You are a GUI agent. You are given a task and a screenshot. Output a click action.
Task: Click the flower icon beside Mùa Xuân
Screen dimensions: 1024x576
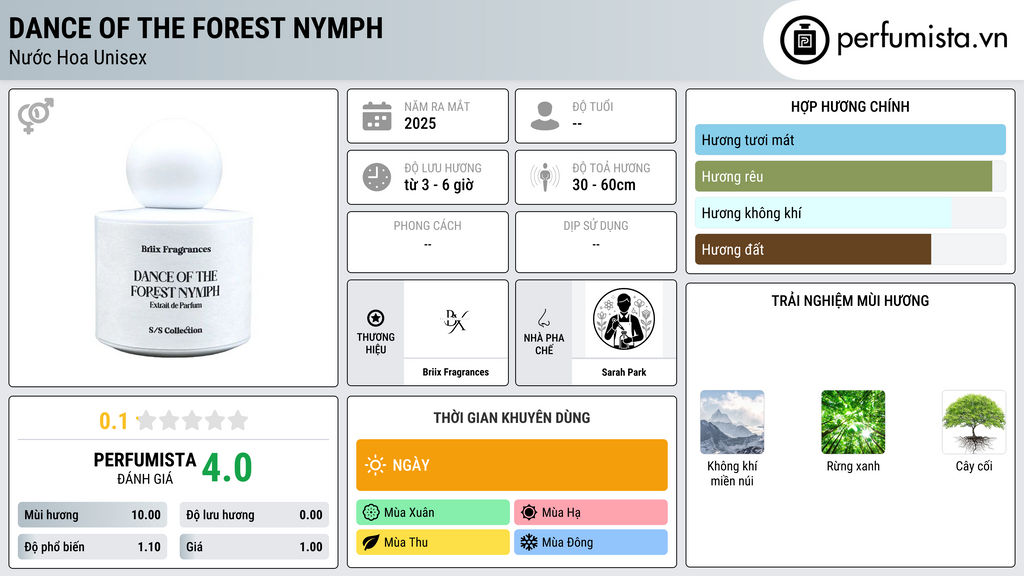point(371,513)
